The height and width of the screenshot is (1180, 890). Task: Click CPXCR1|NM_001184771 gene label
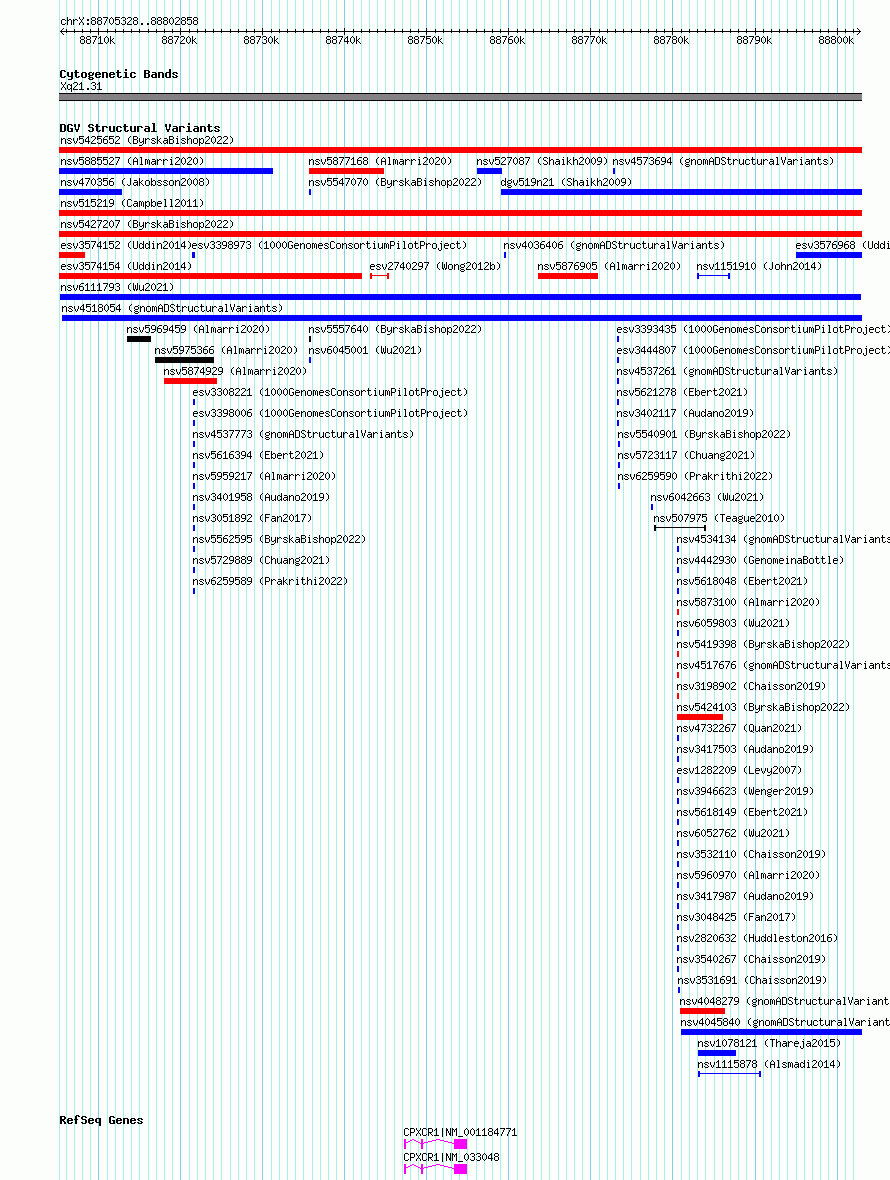point(460,1133)
